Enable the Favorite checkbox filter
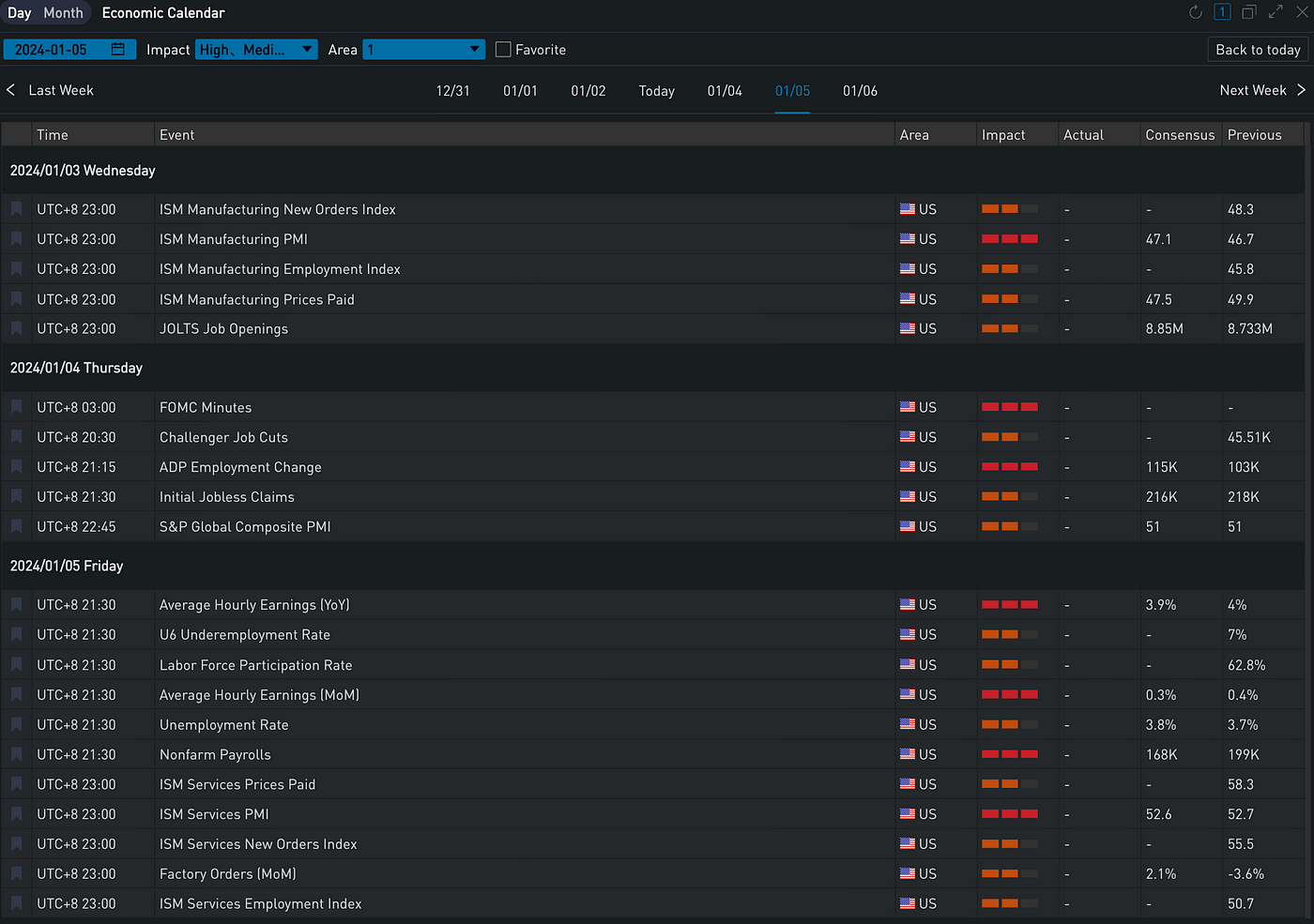This screenshot has width=1314, height=924. coord(503,50)
